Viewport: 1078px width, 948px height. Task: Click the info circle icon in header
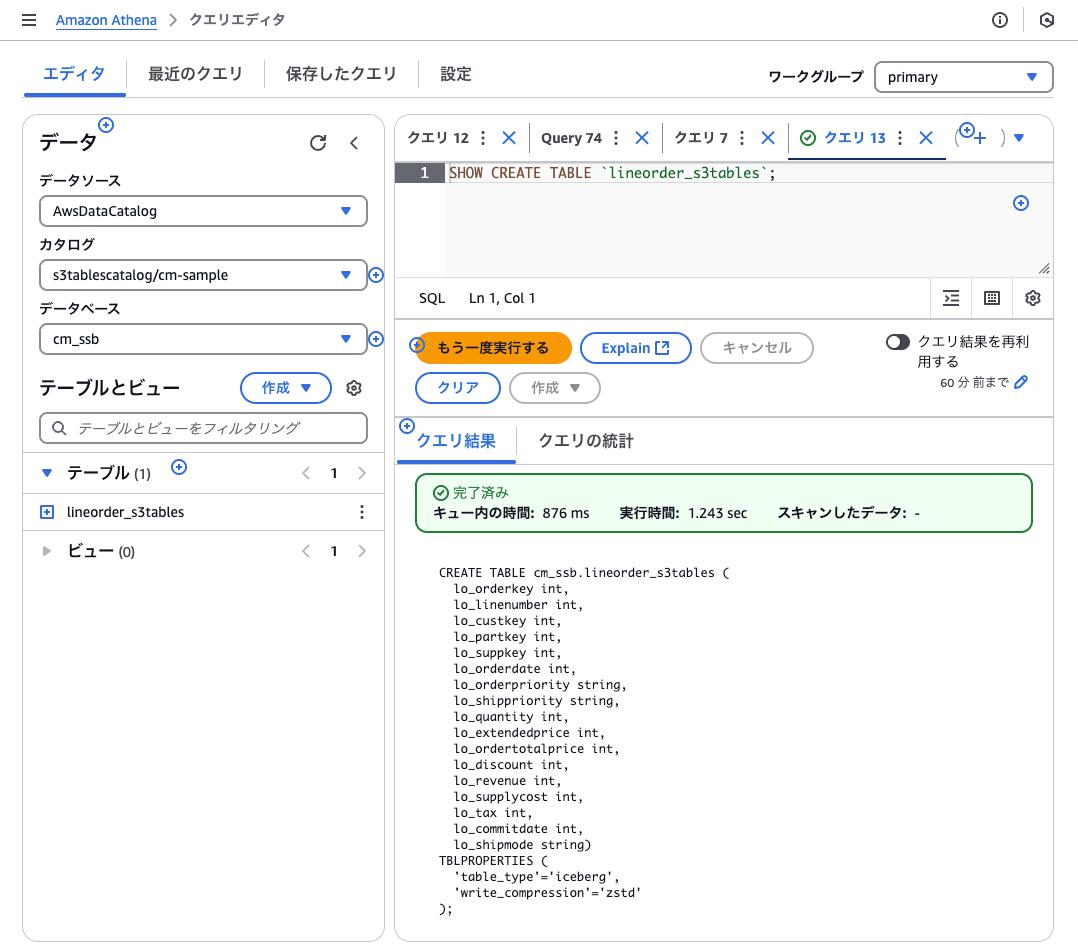(1000, 20)
